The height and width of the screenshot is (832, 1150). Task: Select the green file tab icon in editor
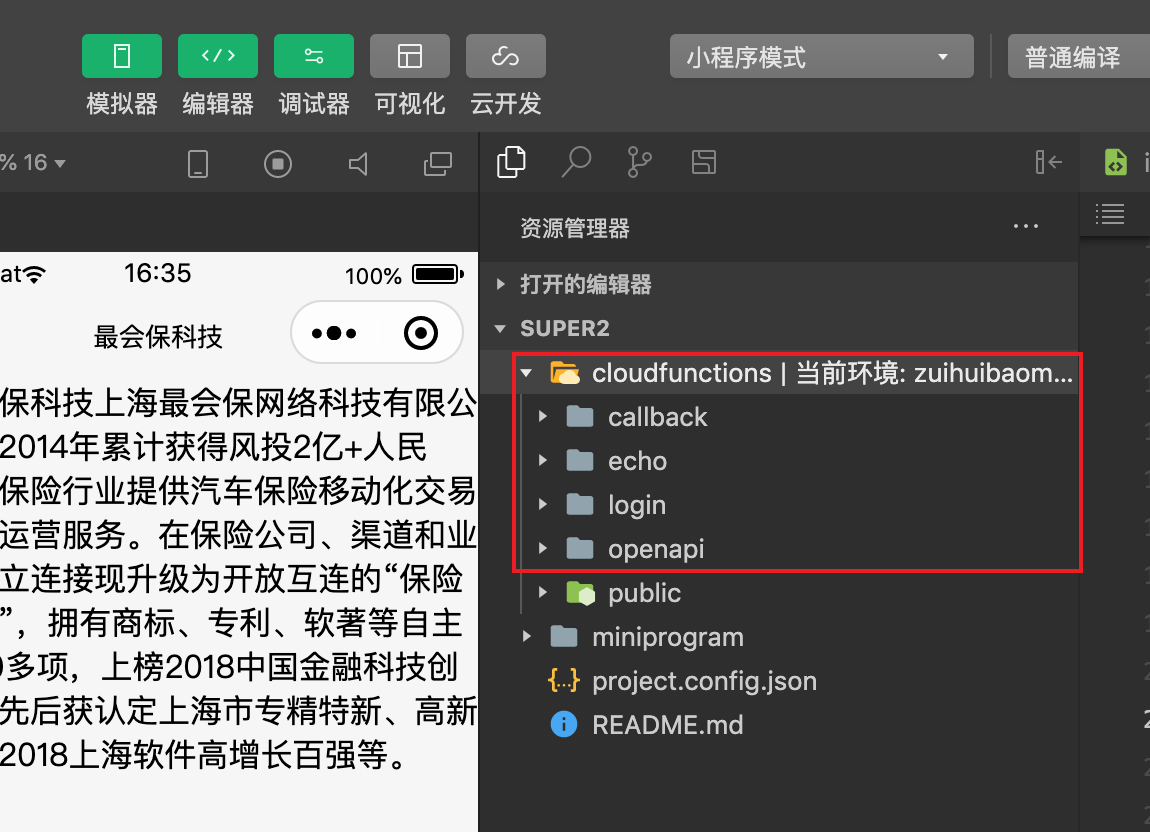[x=1116, y=161]
